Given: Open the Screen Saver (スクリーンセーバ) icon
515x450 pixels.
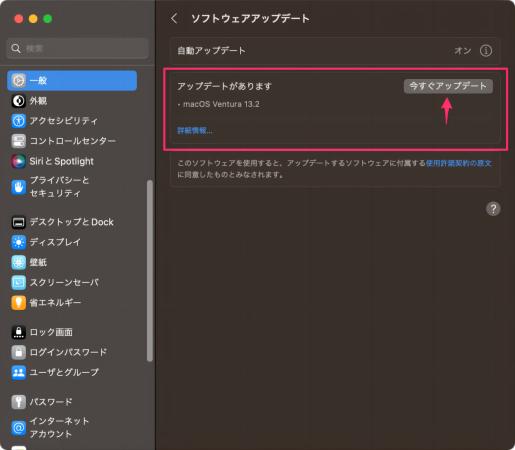Looking at the screenshot, I should click(x=19, y=283).
